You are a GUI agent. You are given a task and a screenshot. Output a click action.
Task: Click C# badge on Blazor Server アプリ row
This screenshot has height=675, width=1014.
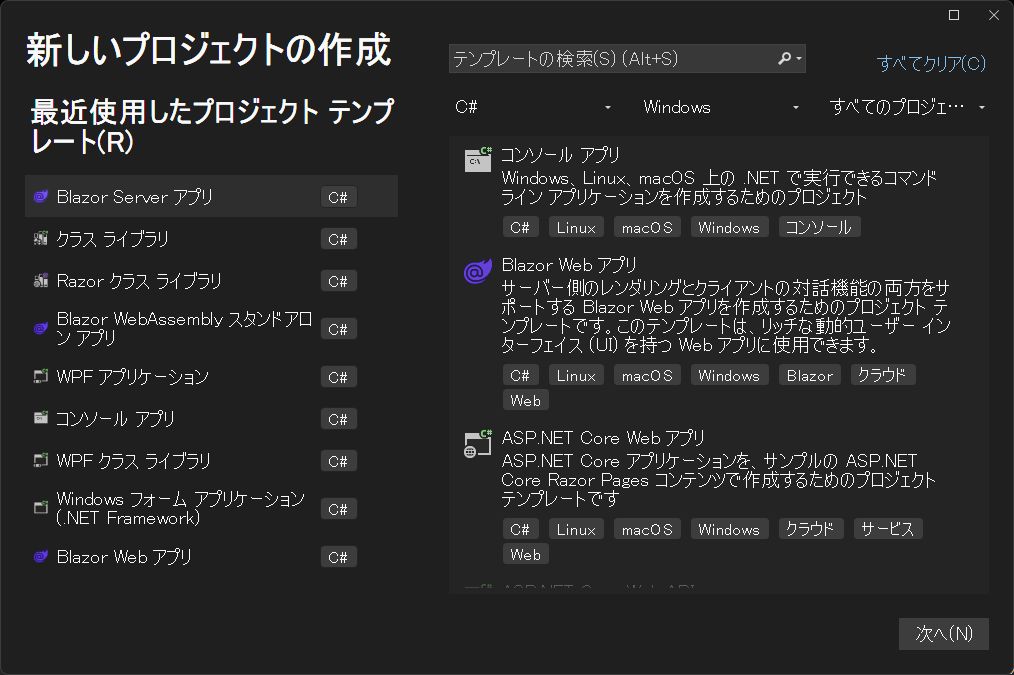338,197
